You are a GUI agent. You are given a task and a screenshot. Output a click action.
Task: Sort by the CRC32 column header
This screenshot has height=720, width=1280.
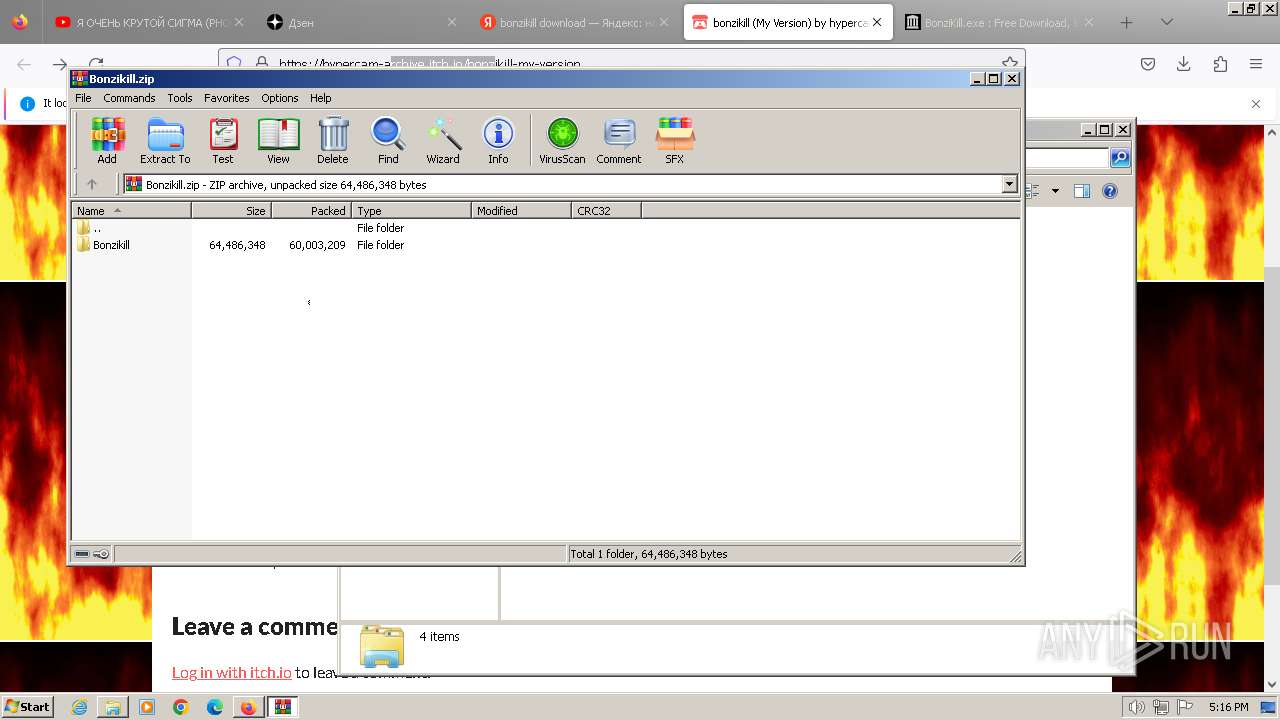[x=606, y=211]
